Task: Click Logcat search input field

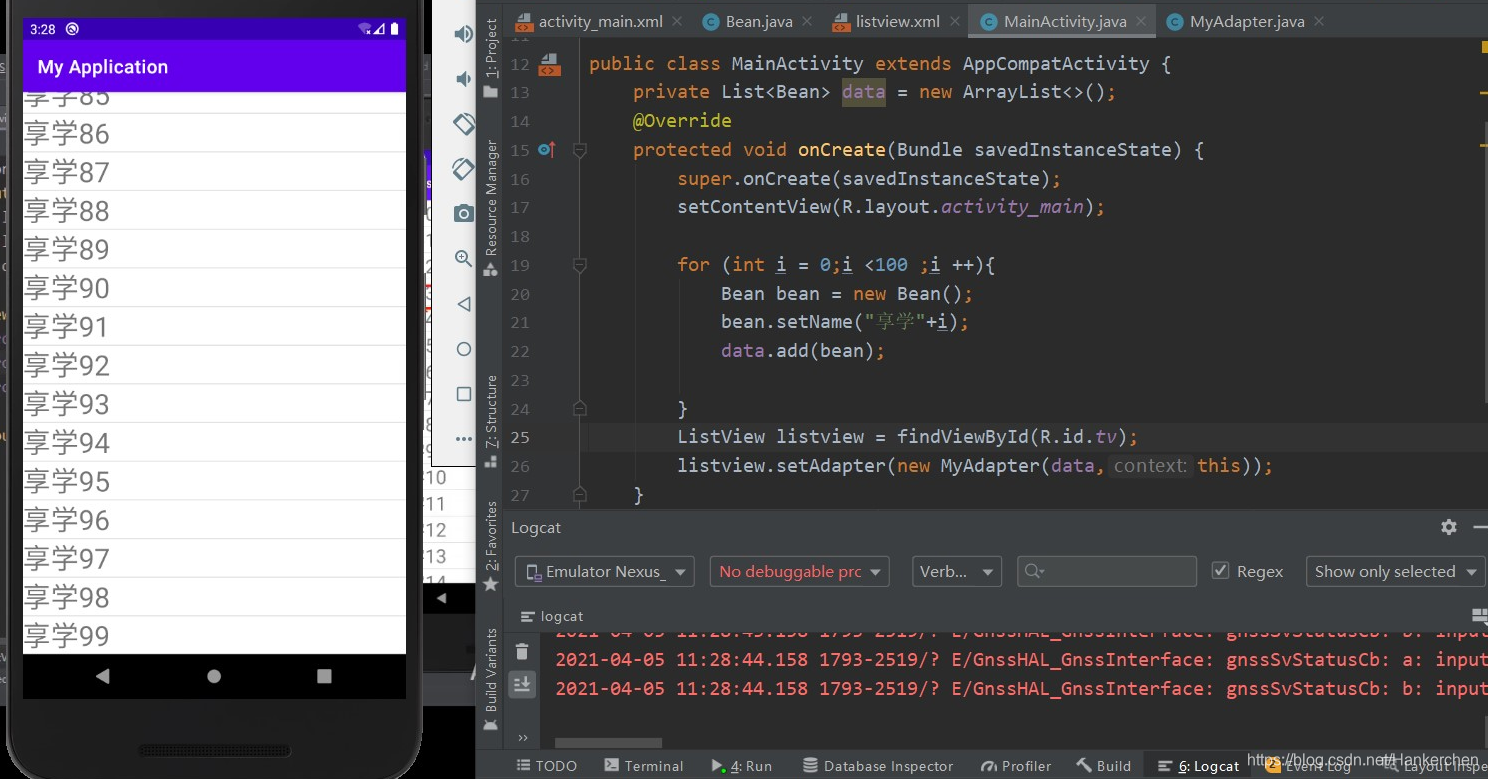Action: point(1107,572)
